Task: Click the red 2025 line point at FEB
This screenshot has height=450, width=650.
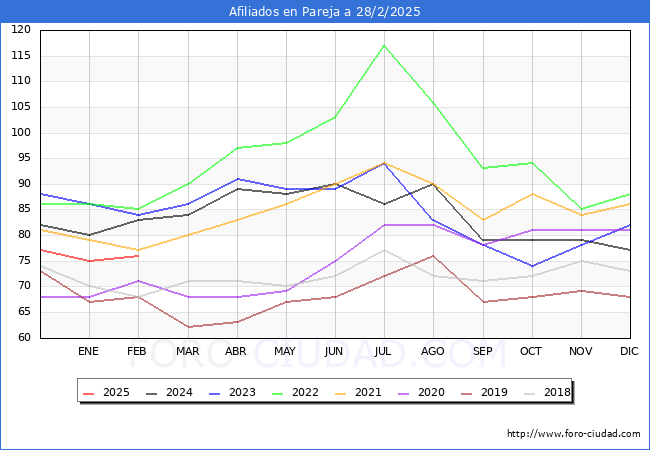Action: [138, 256]
